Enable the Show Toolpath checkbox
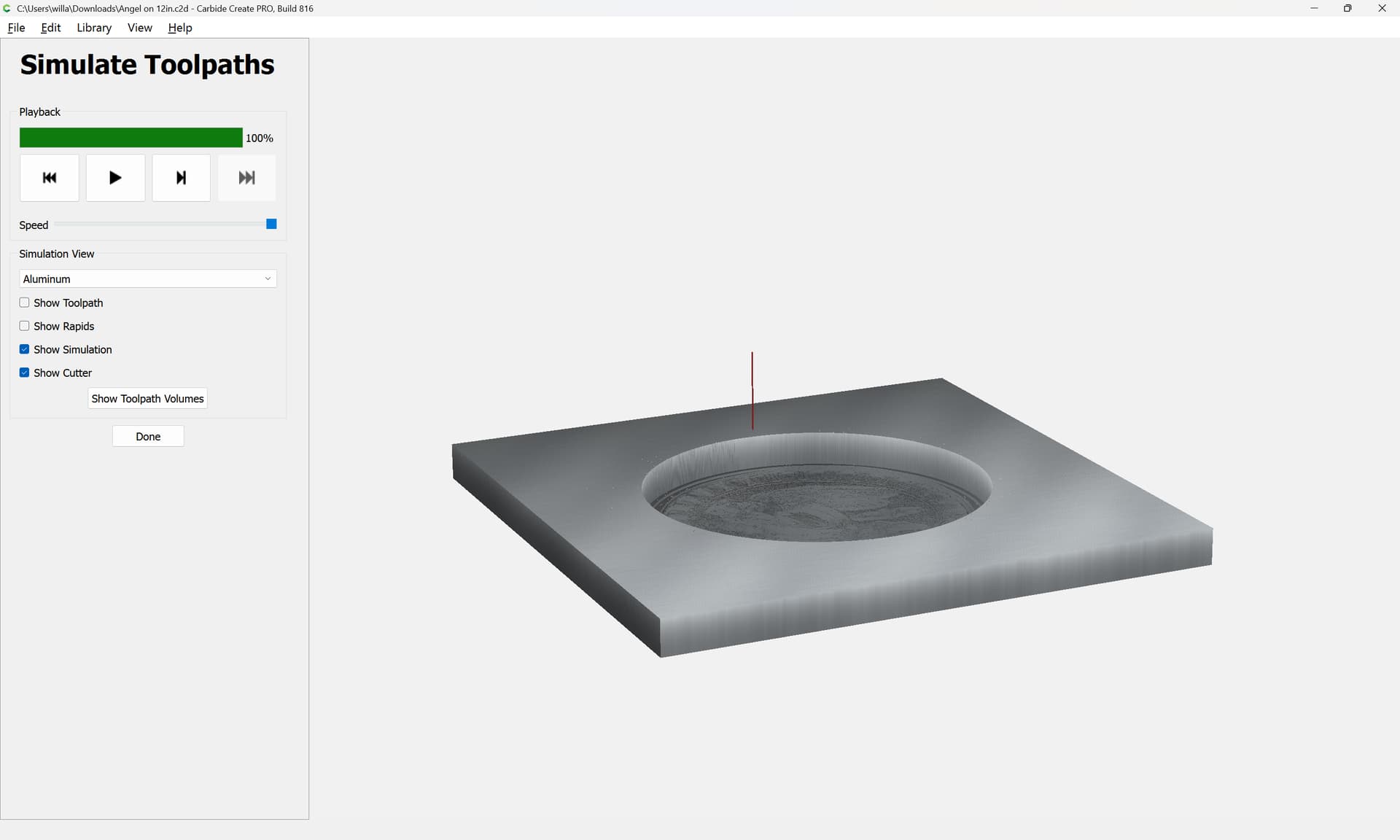This screenshot has height=840, width=1400. pos(24,303)
